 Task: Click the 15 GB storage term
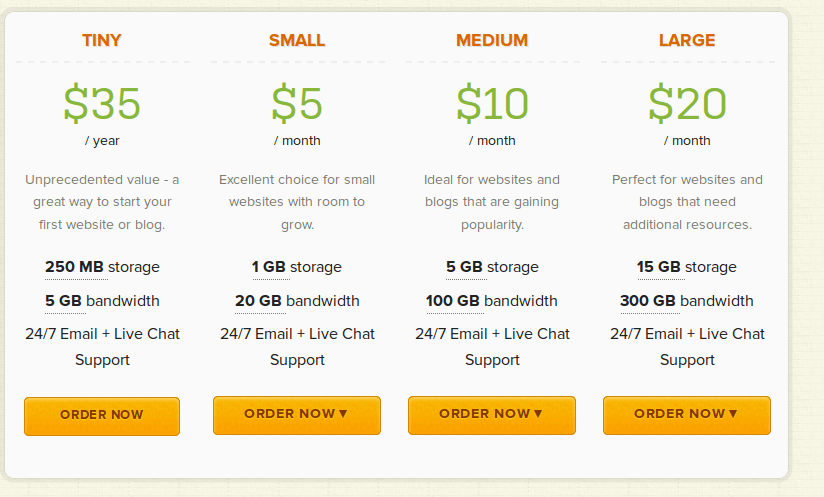659,267
